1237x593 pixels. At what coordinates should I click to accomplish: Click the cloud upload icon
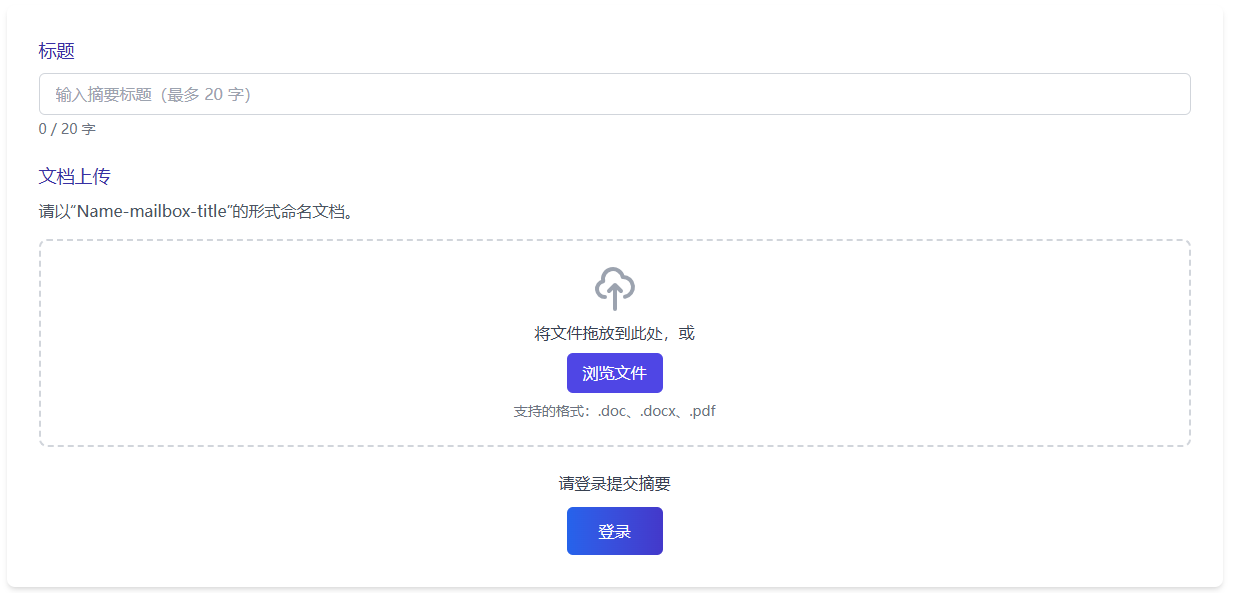(x=614, y=288)
